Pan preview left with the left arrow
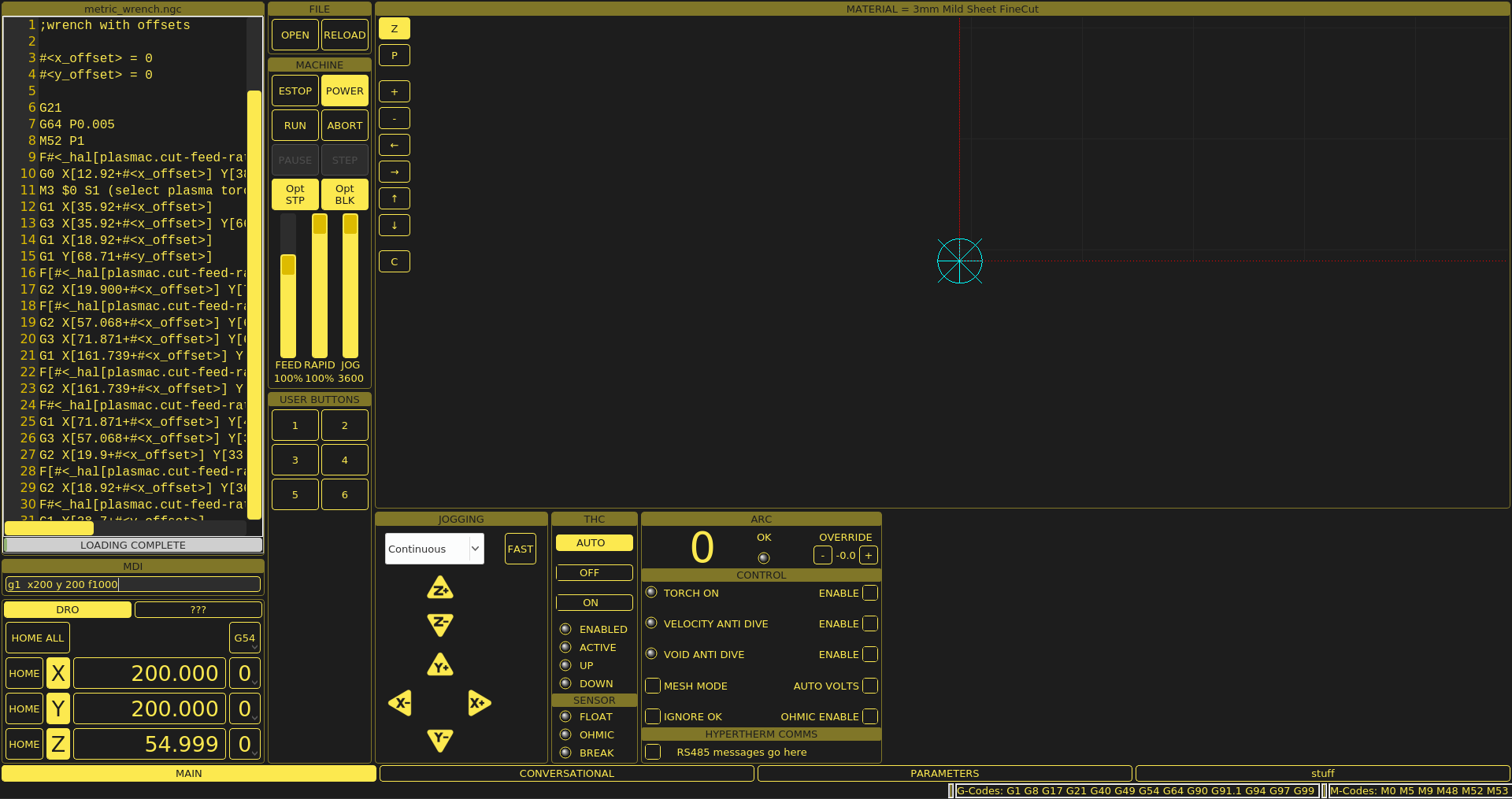This screenshot has width=1512, height=799. pos(395,145)
